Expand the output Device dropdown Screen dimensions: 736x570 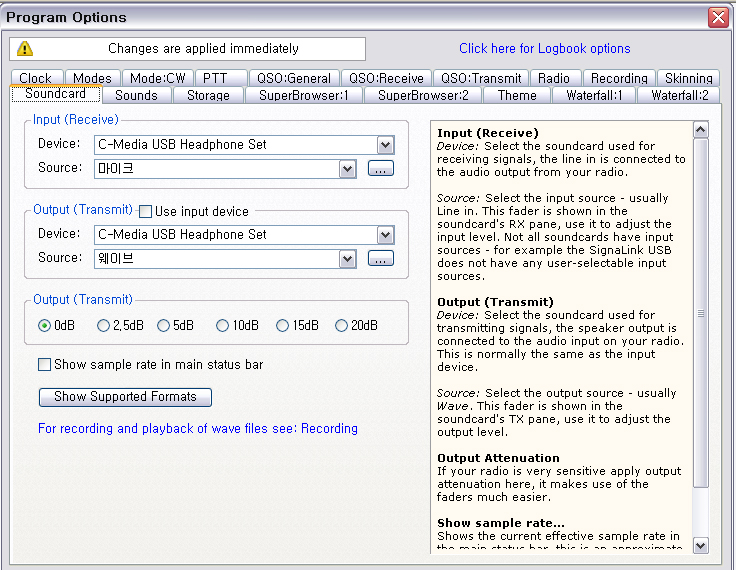(386, 235)
